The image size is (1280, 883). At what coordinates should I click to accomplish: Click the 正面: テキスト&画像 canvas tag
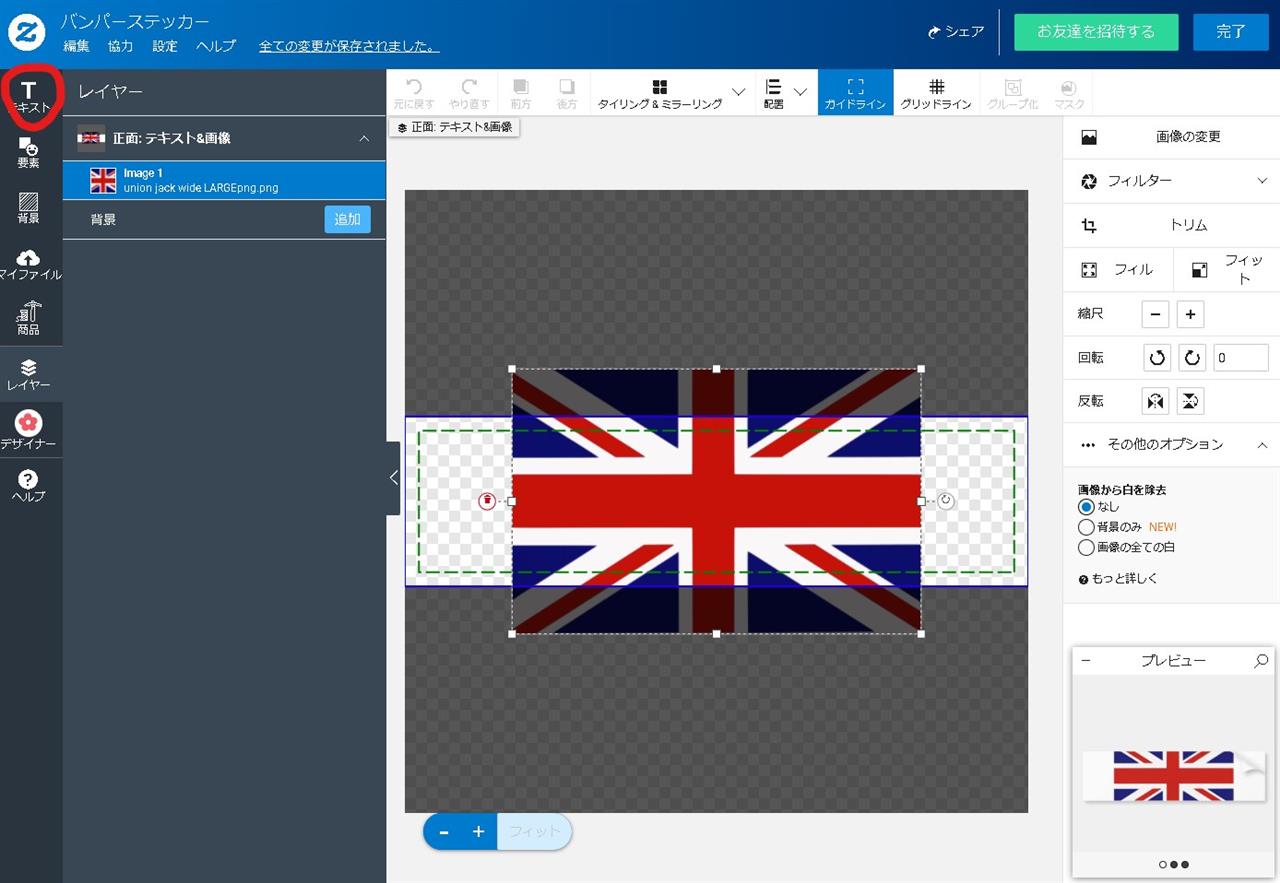pyautogui.click(x=454, y=128)
